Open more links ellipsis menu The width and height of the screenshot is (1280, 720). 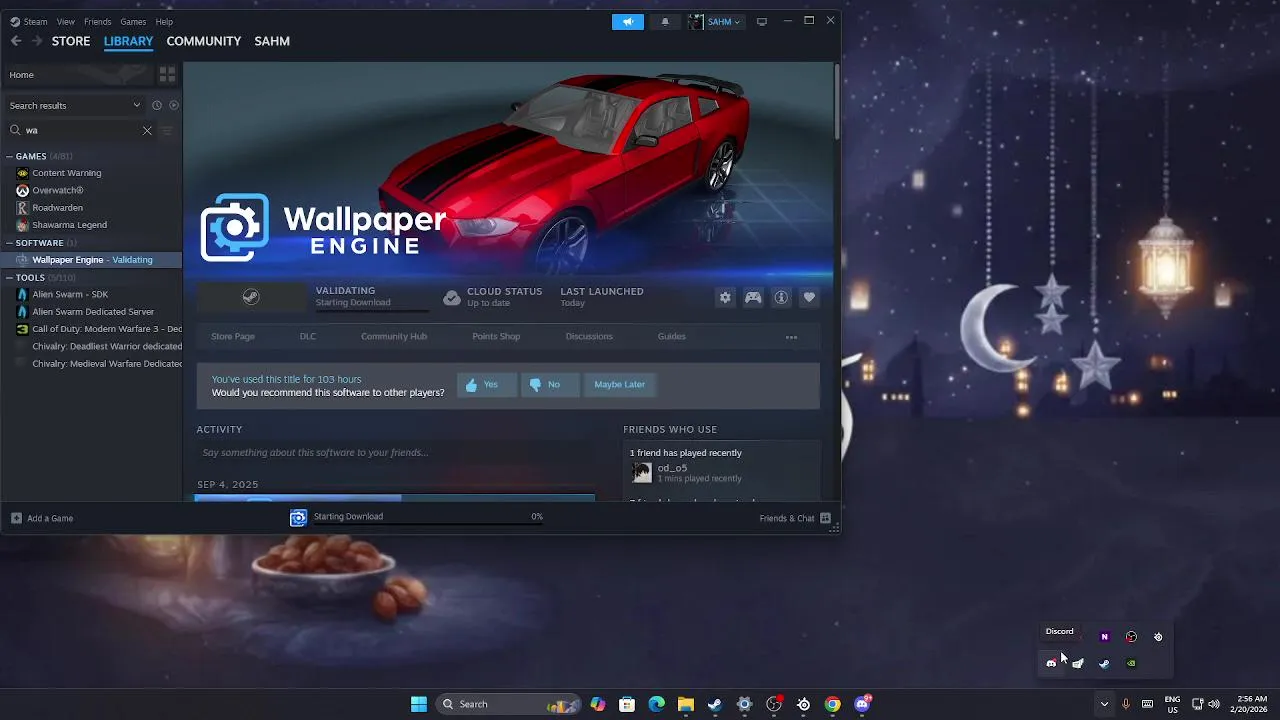[x=791, y=337]
